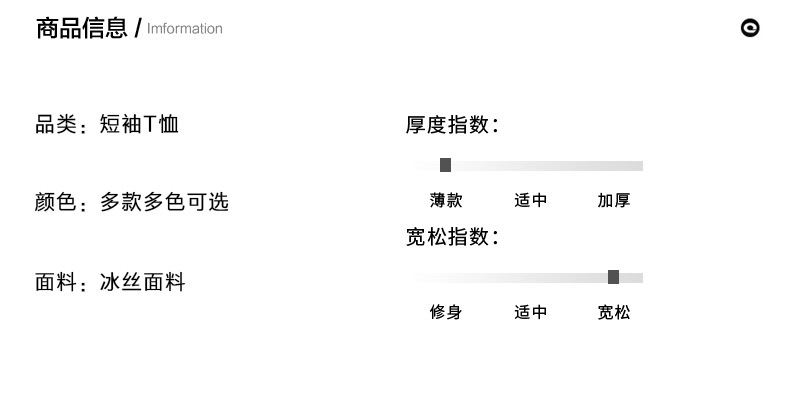790x404 pixels.
Task: Click 适中 label under thickness slider
Action: [x=530, y=200]
